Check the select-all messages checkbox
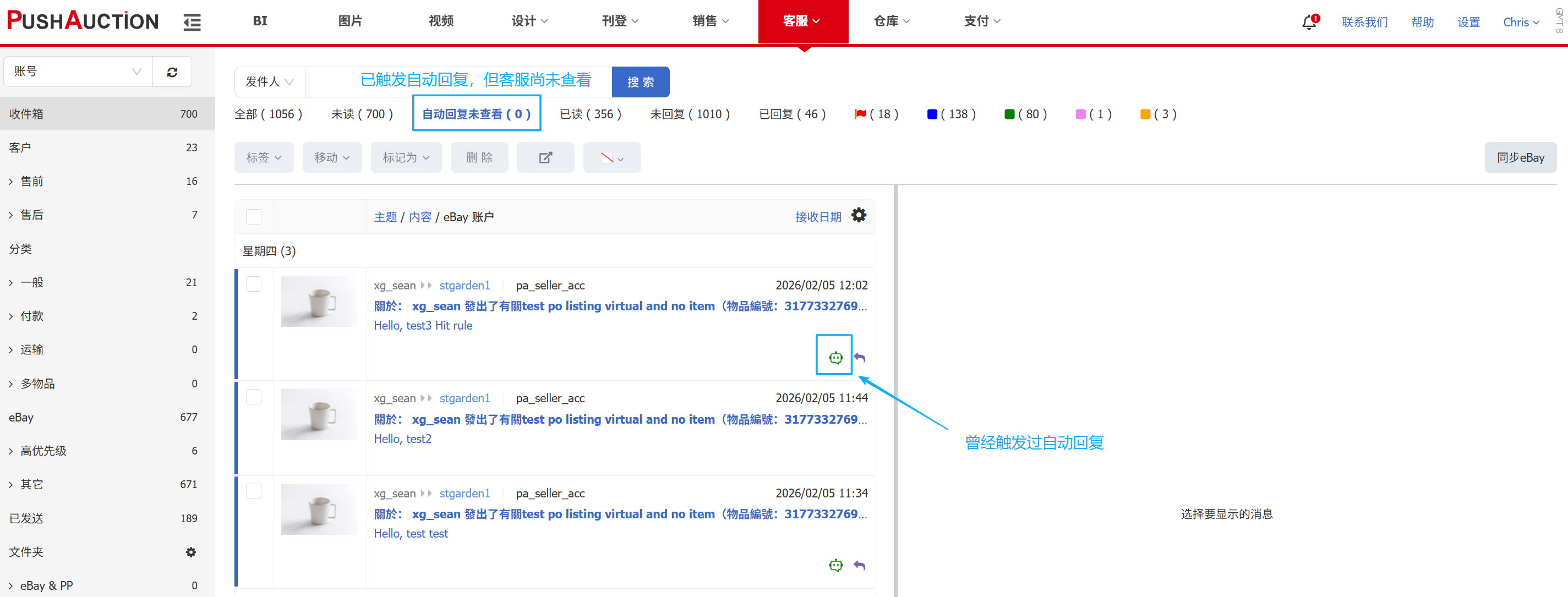The height and width of the screenshot is (597, 1568). coord(254,217)
